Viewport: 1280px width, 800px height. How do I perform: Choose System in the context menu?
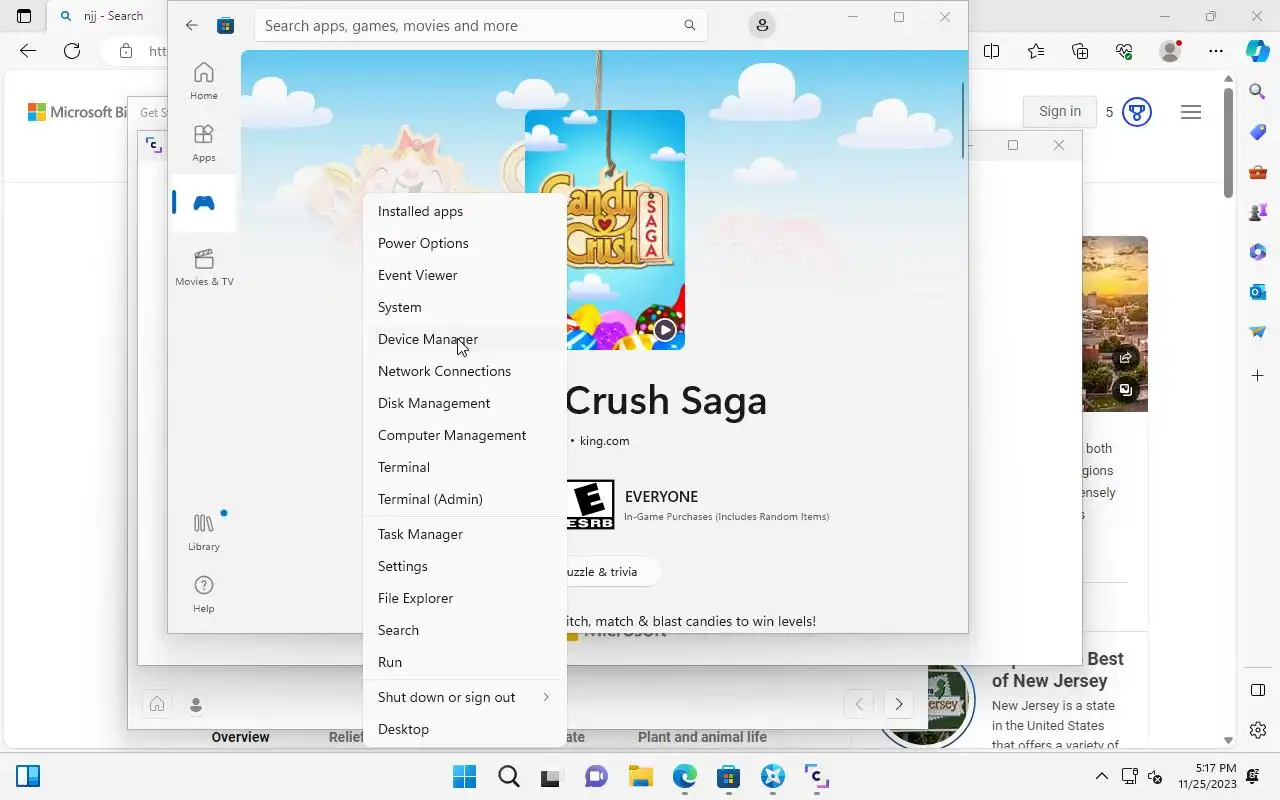click(x=465, y=307)
